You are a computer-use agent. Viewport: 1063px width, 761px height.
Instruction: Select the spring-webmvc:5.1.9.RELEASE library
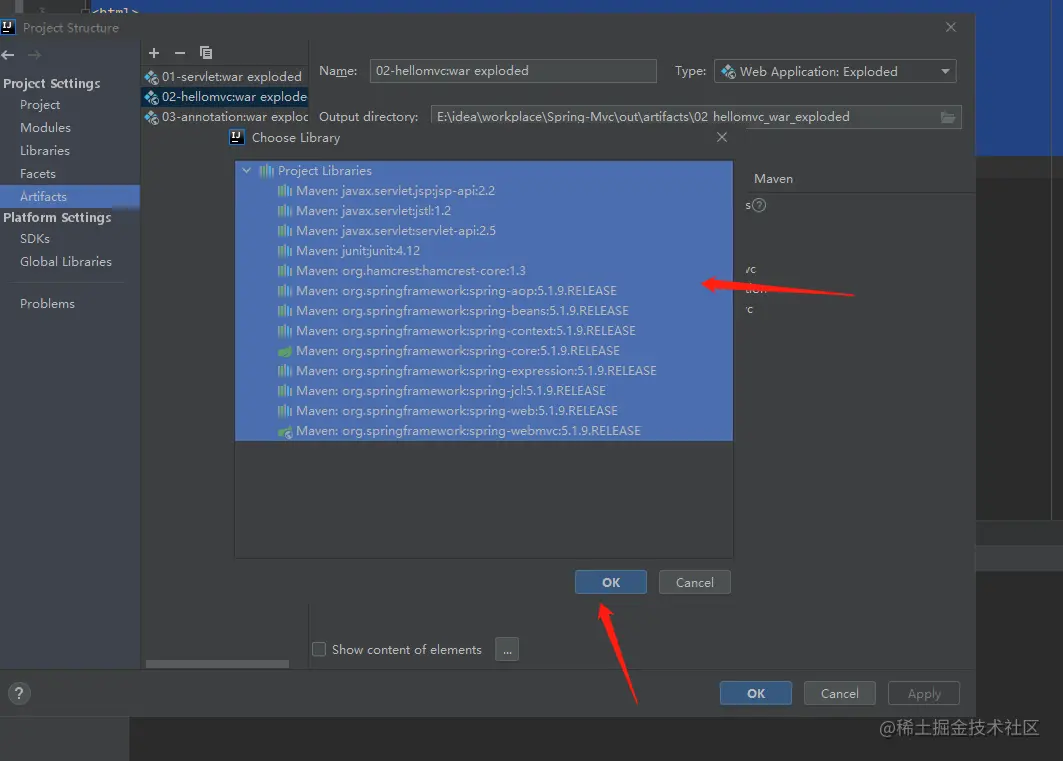tap(484, 431)
